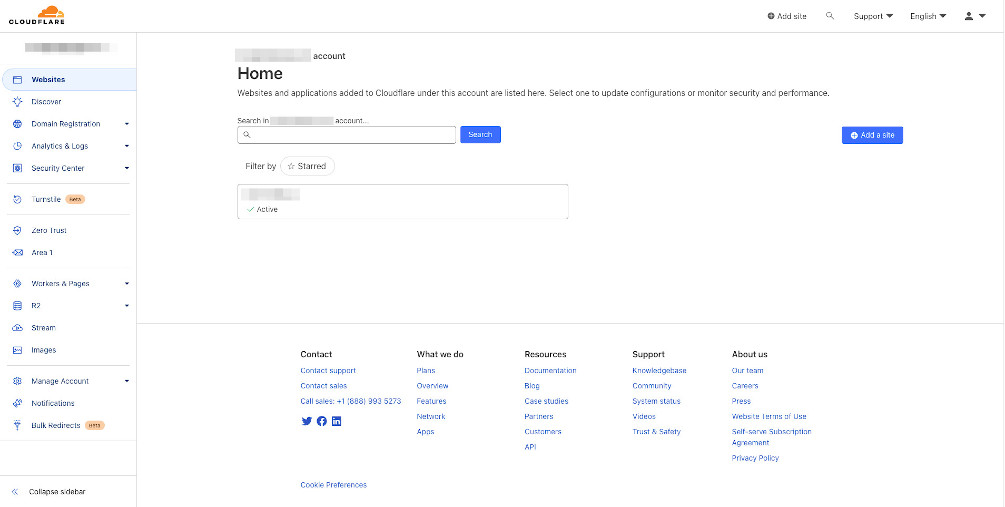
Task: Click the Discover lightbulb icon in sidebar
Action: [x=17, y=101]
